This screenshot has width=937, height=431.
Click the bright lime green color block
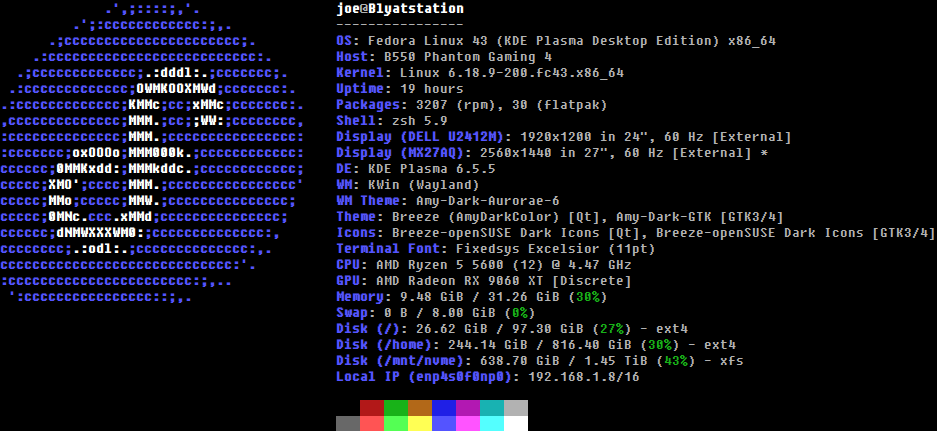point(396,423)
